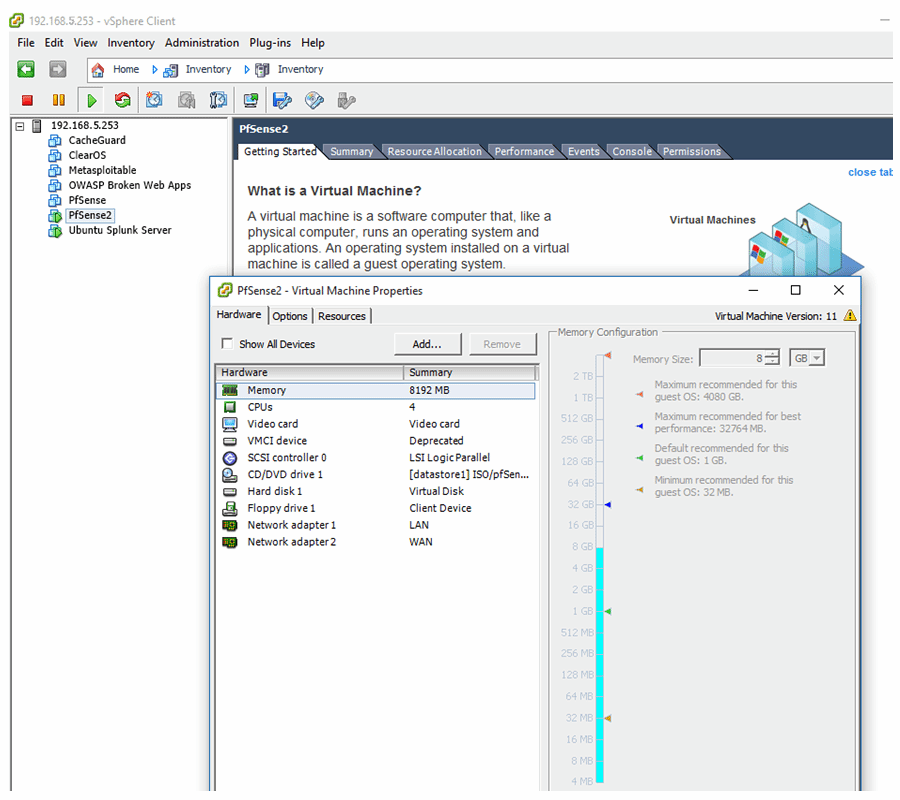Viewport: 900px width, 800px height.
Task: Click the Floppy drive 1 icon
Action: click(x=230, y=508)
